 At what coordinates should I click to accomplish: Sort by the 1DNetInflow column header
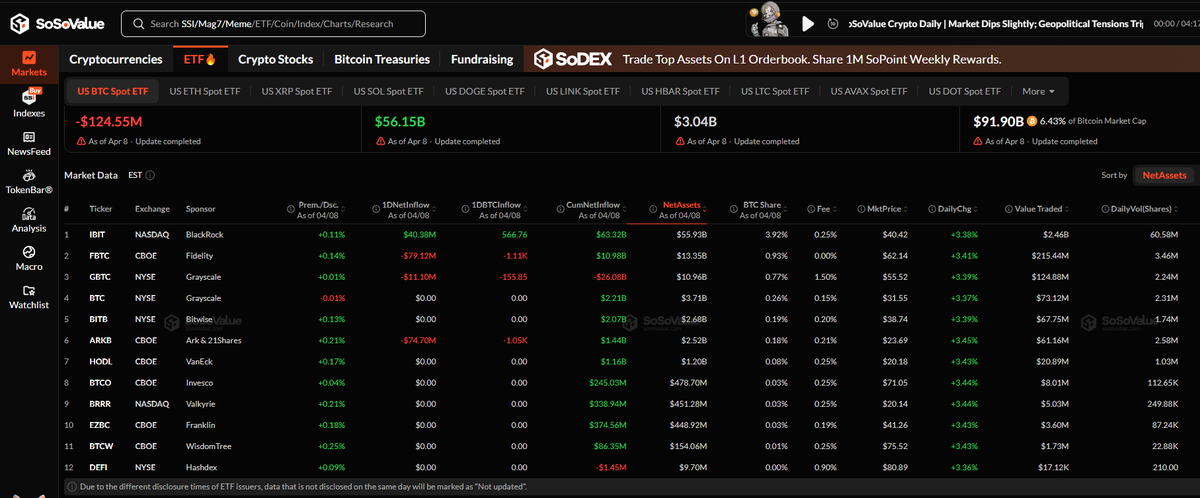(x=409, y=209)
